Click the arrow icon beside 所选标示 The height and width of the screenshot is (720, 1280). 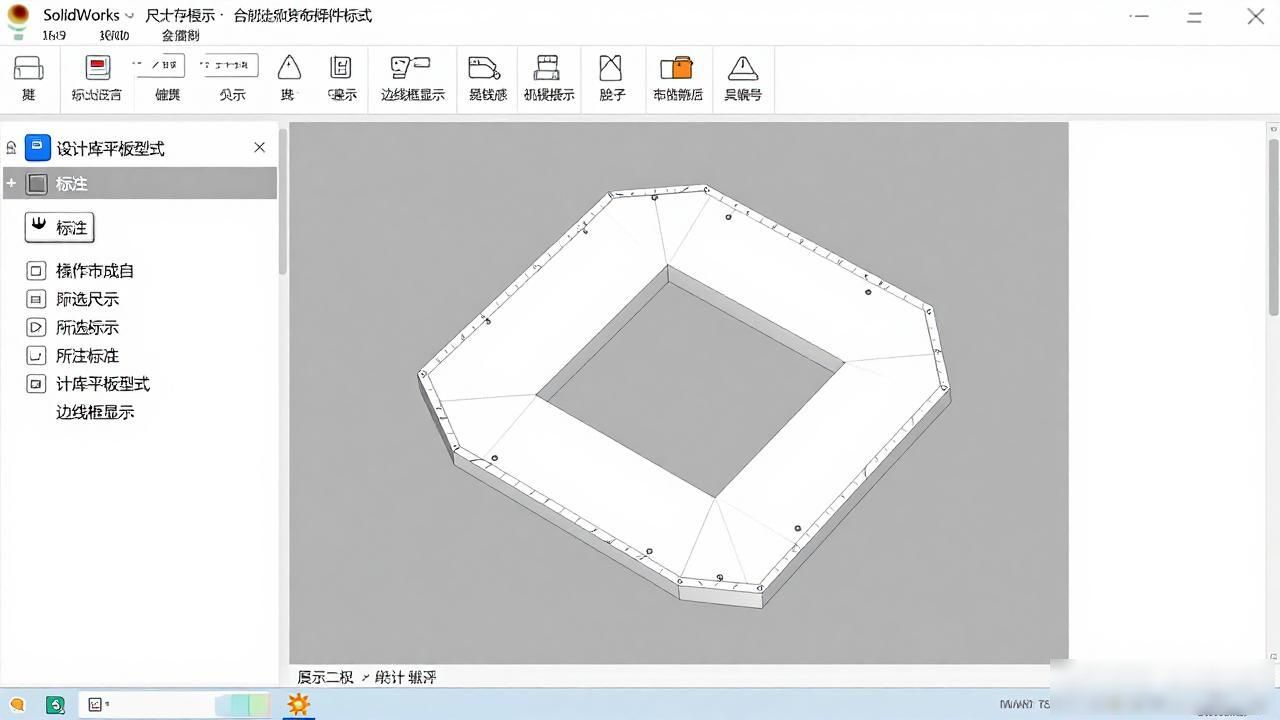pyautogui.click(x=36, y=327)
